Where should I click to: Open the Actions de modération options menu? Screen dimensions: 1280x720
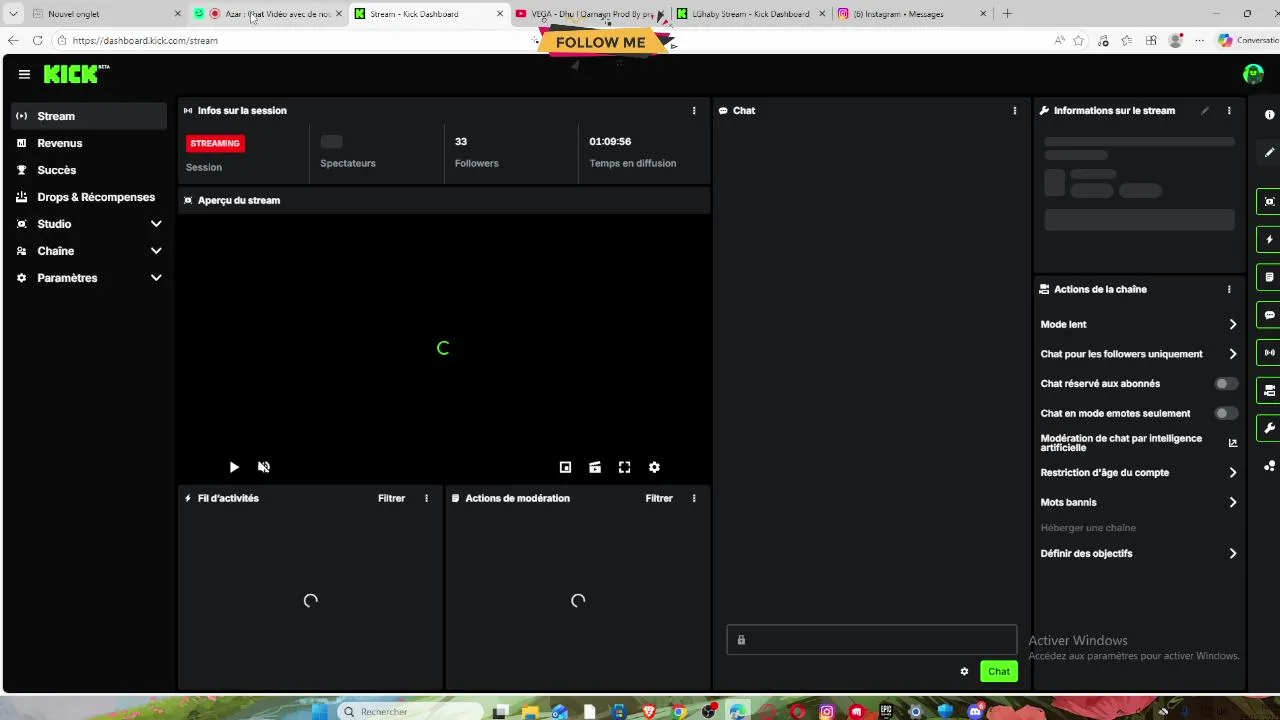pyautogui.click(x=694, y=498)
